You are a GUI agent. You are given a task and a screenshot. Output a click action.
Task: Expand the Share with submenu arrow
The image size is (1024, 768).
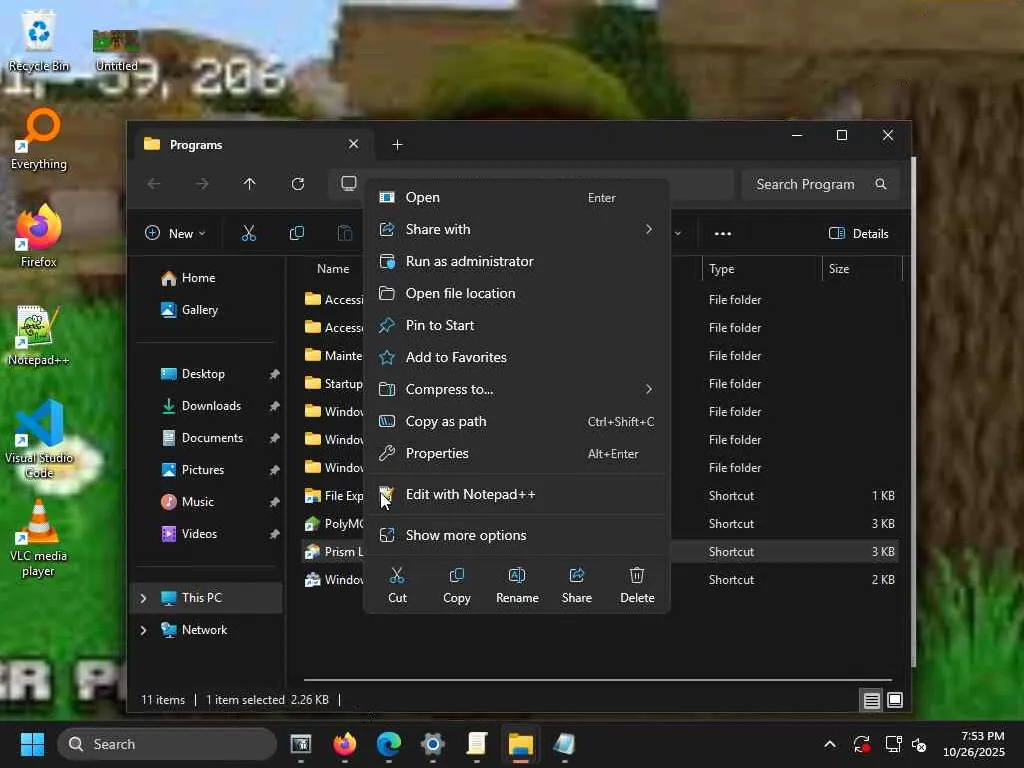pyautogui.click(x=648, y=229)
